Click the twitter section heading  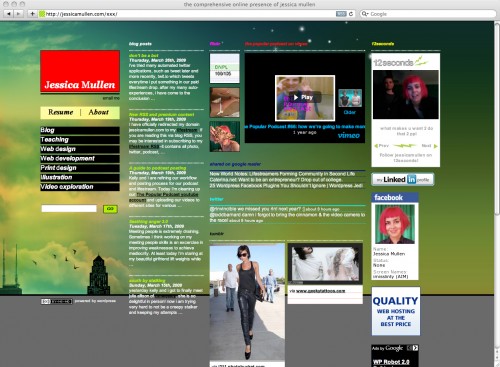point(216,199)
